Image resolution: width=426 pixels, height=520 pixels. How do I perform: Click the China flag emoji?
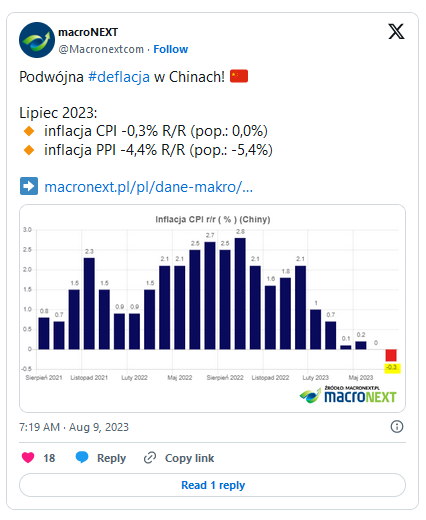pos(239,76)
